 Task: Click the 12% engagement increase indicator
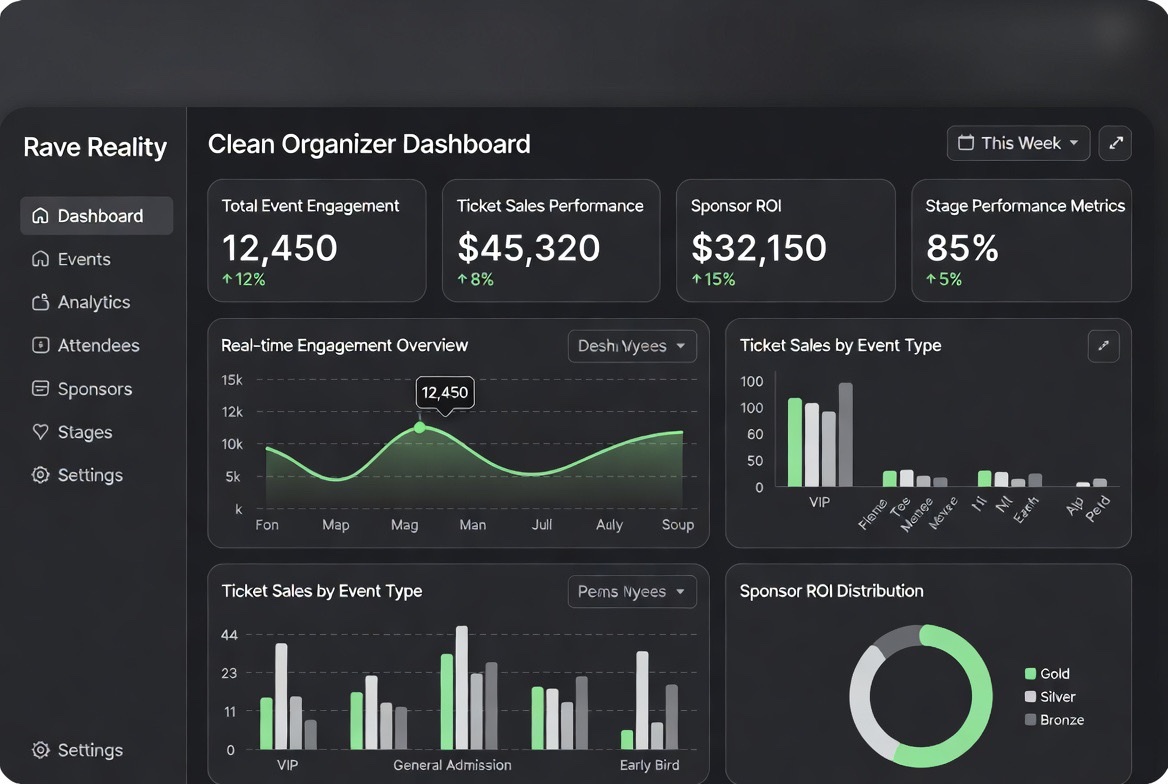click(244, 279)
